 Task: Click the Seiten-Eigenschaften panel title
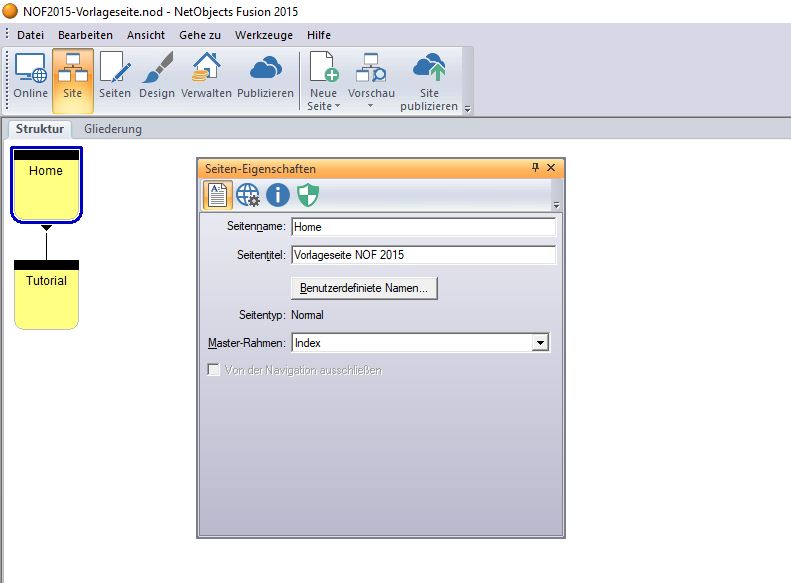click(x=260, y=168)
